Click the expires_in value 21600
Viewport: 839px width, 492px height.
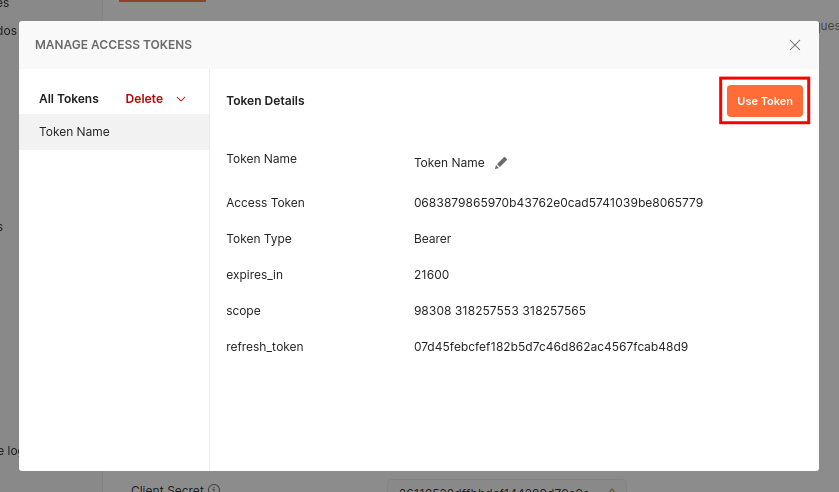(x=431, y=275)
